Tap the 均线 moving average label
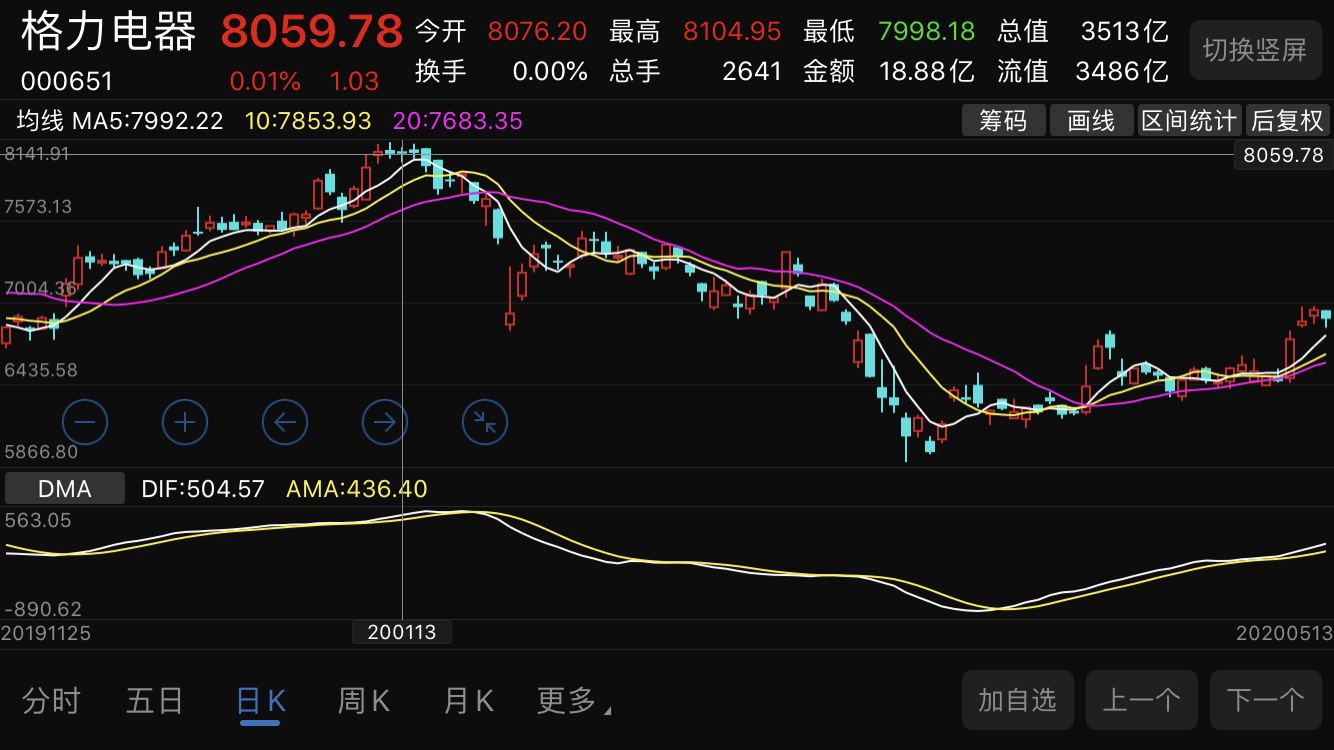Screen dimensions: 1334x750 coord(40,121)
